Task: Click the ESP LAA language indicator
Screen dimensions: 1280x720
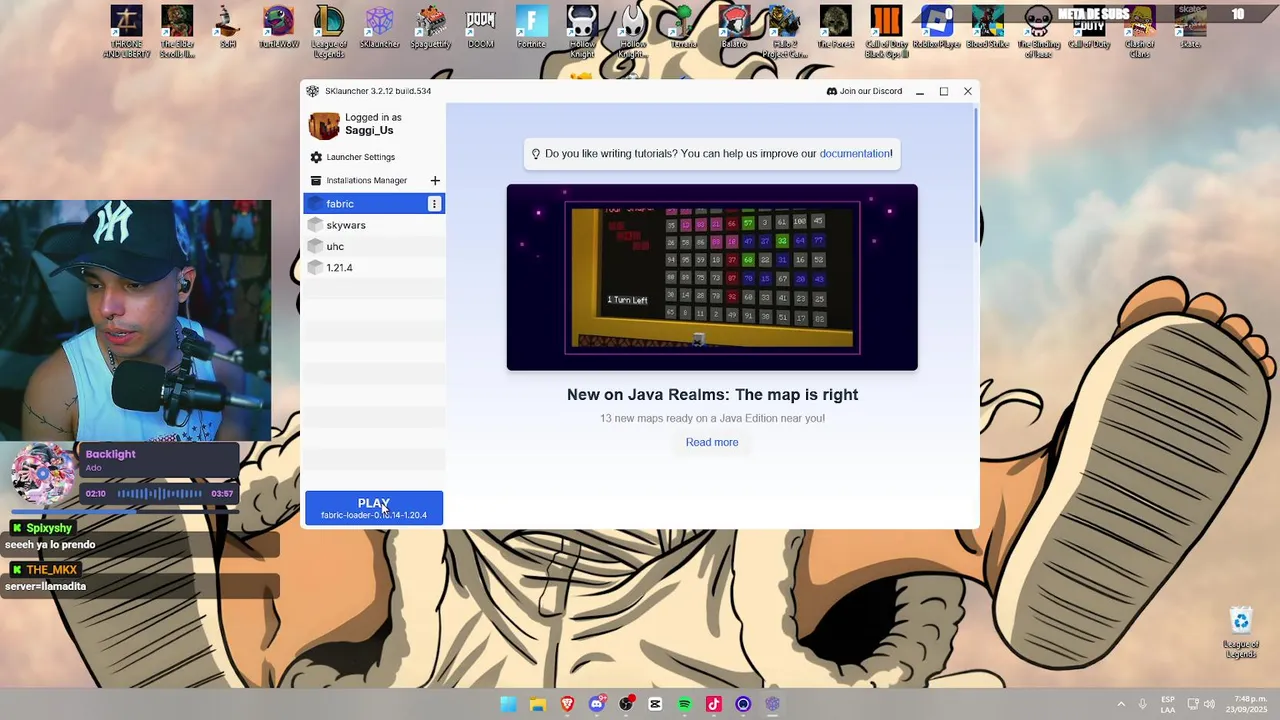Action: pyautogui.click(x=1167, y=704)
